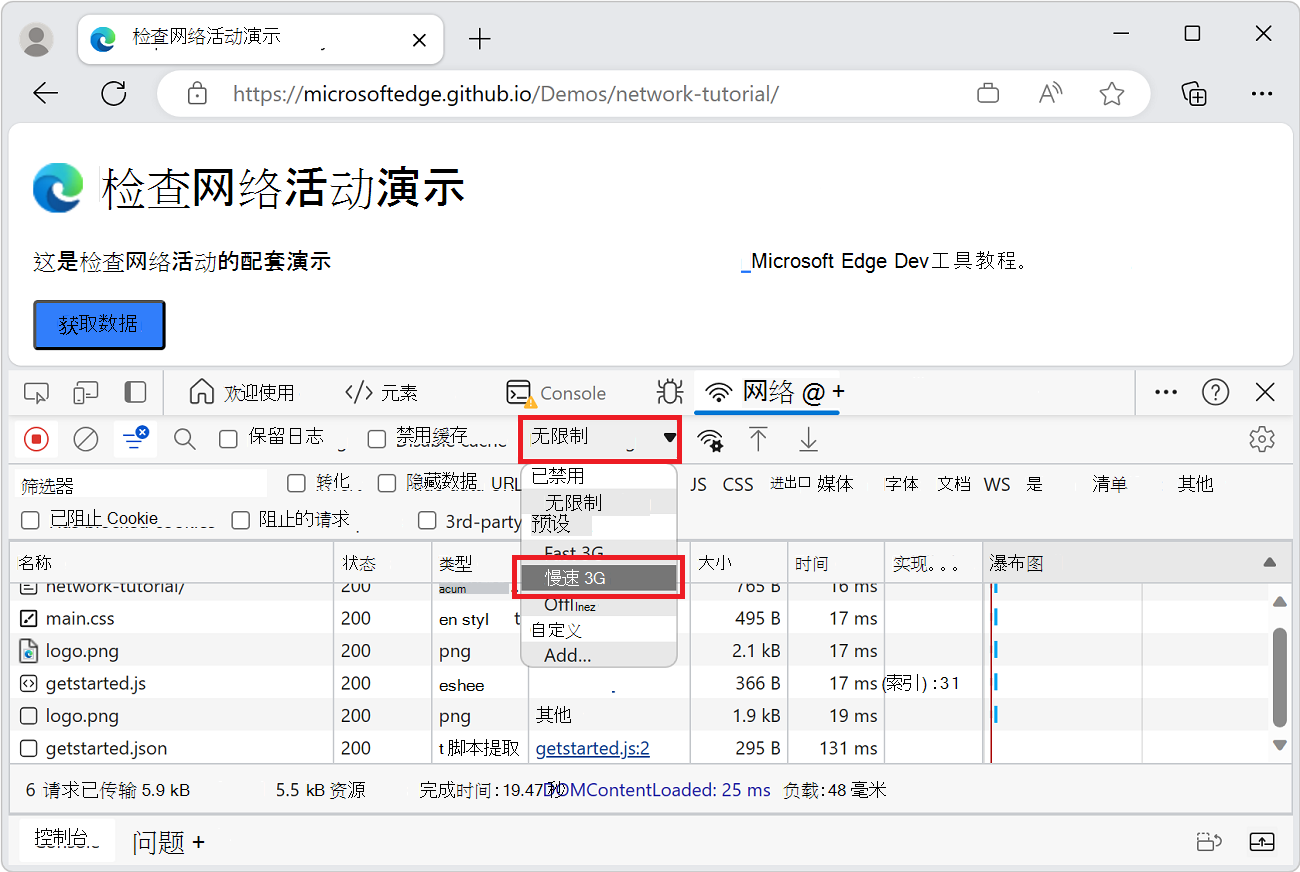Open the Collections icon
1300x872 pixels.
pyautogui.click(x=1194, y=94)
